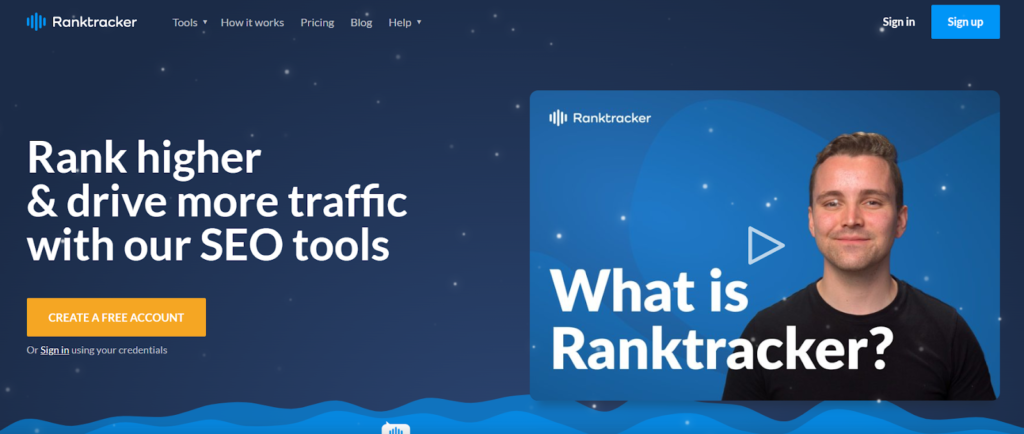The width and height of the screenshot is (1024, 434).
Task: Click the bars logo icon inside the video
Action: pyautogui.click(x=558, y=118)
